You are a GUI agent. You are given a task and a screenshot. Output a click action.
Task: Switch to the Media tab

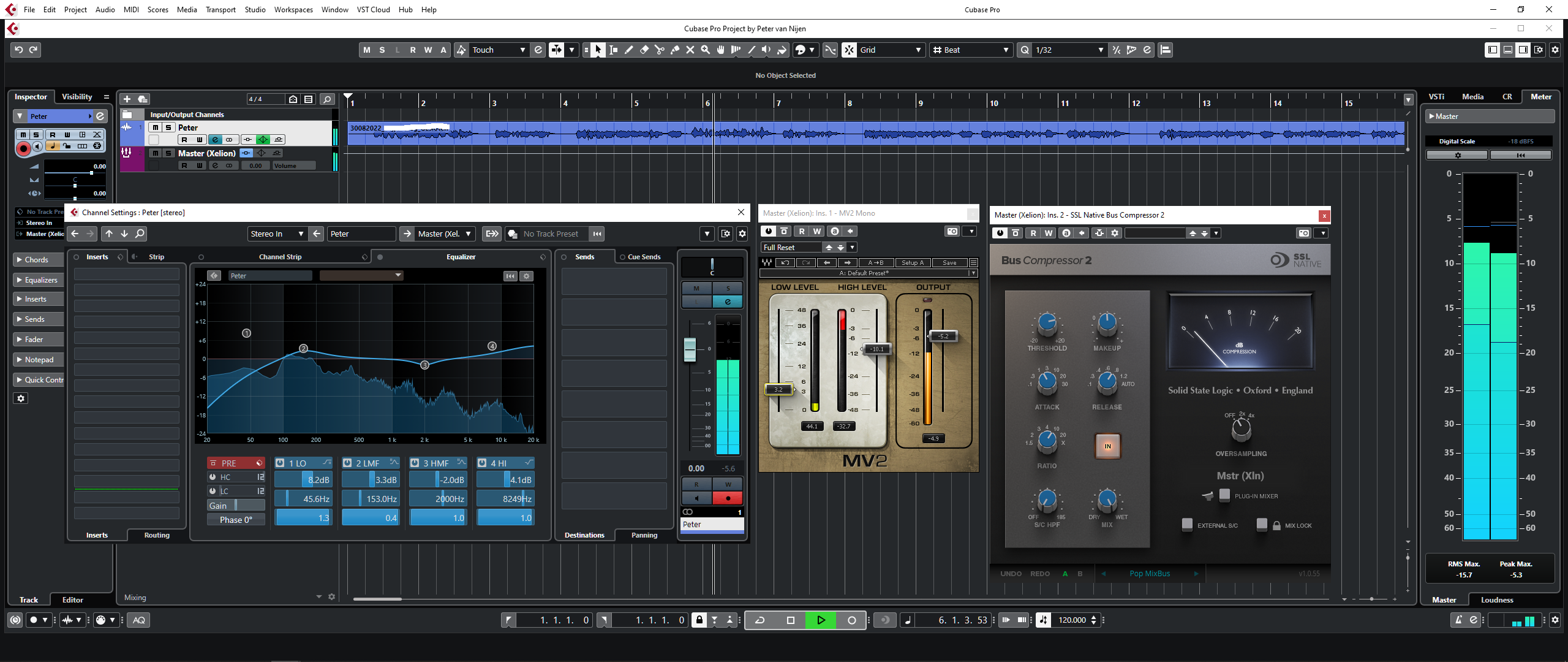[x=1472, y=97]
